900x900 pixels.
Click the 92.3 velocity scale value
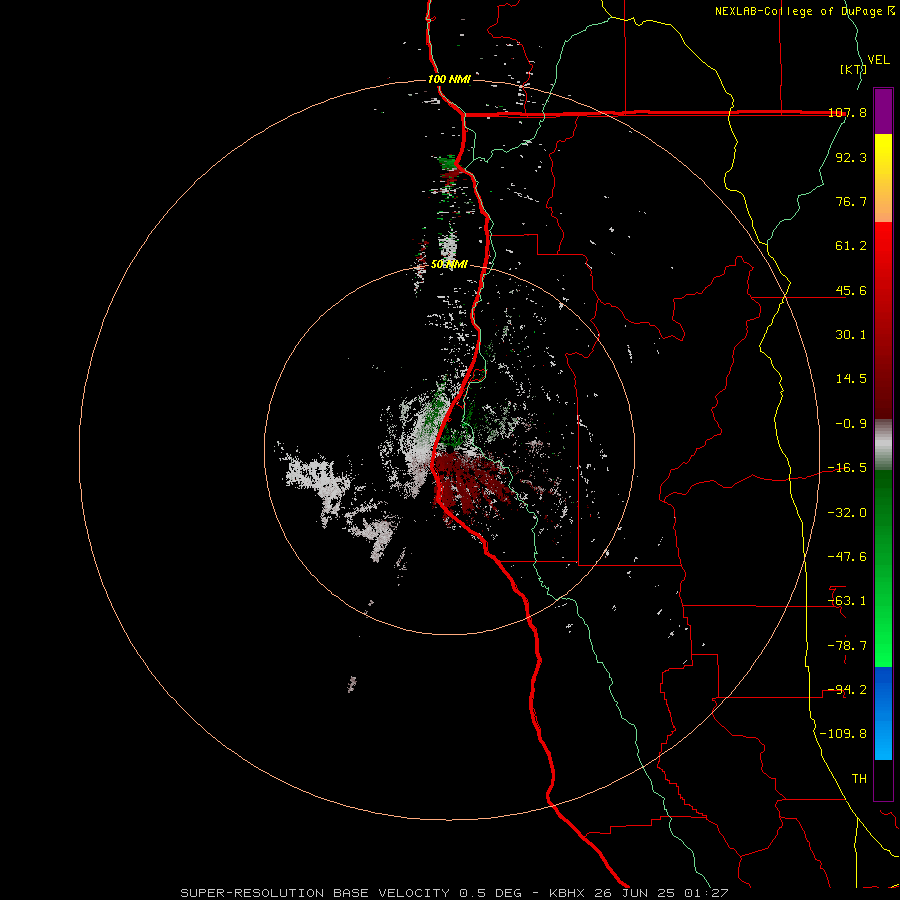tap(851, 157)
